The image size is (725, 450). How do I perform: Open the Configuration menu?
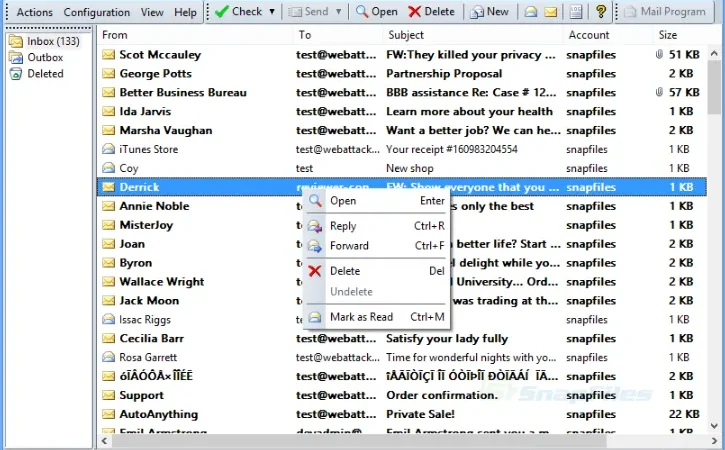click(x=97, y=12)
